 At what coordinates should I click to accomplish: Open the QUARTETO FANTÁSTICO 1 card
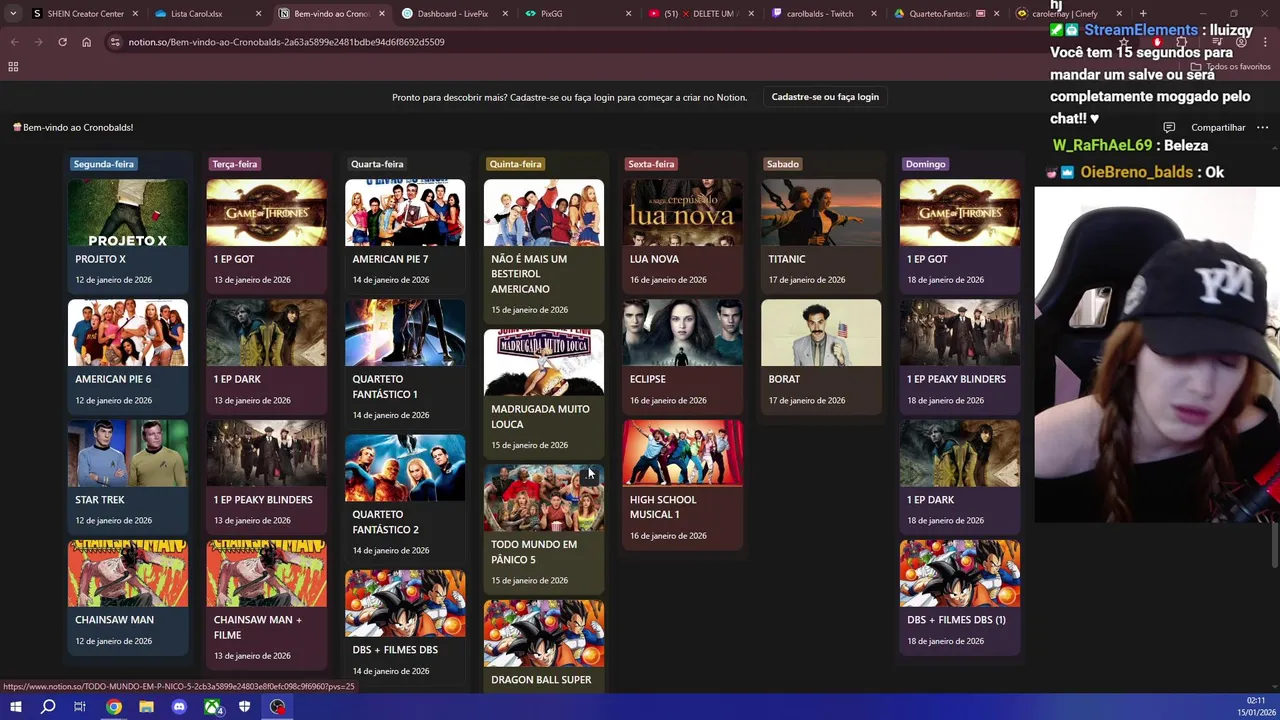coord(405,363)
